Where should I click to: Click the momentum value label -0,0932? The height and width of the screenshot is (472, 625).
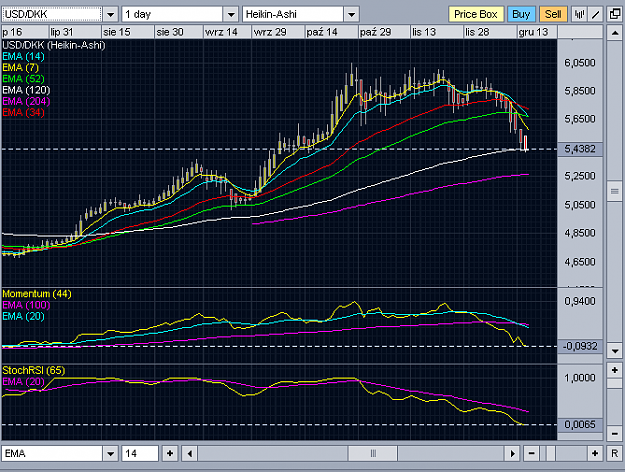tap(580, 346)
